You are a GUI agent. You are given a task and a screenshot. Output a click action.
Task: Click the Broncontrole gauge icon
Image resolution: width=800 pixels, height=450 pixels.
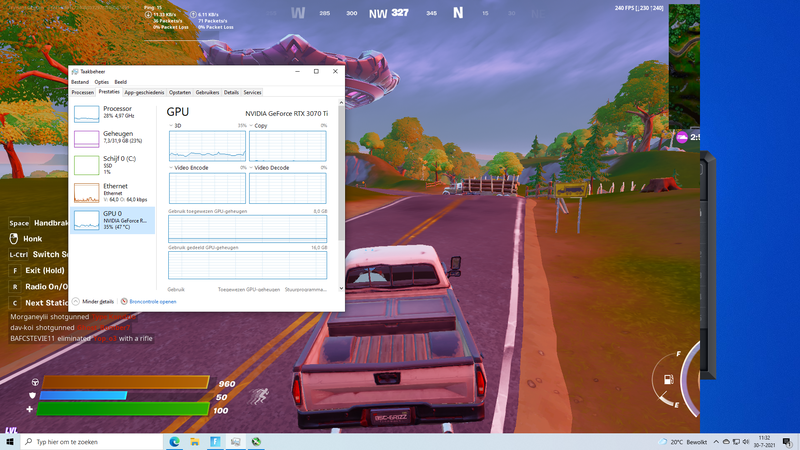pyautogui.click(x=124, y=302)
